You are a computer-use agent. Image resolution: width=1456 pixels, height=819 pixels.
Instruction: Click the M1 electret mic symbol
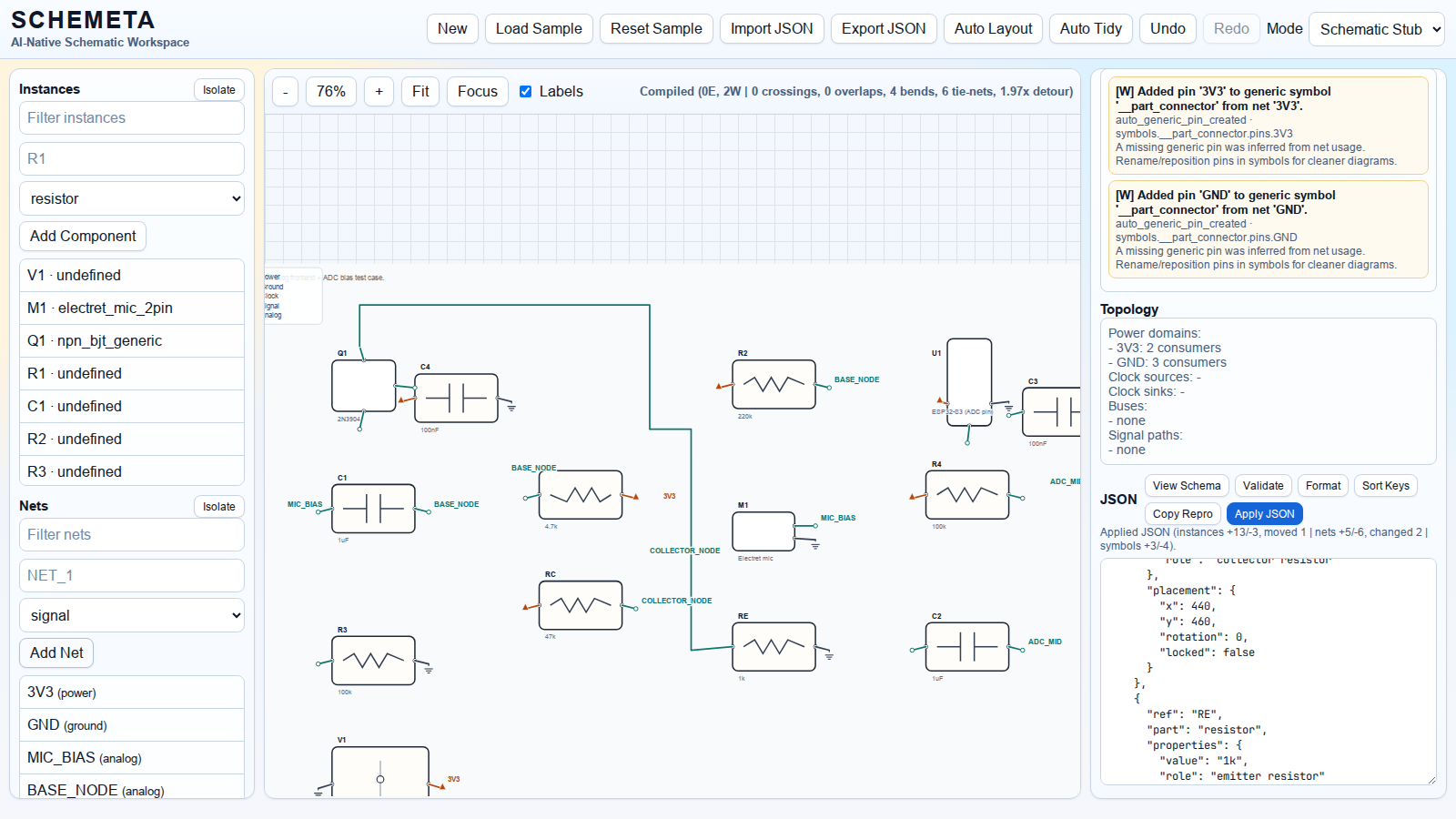763,531
